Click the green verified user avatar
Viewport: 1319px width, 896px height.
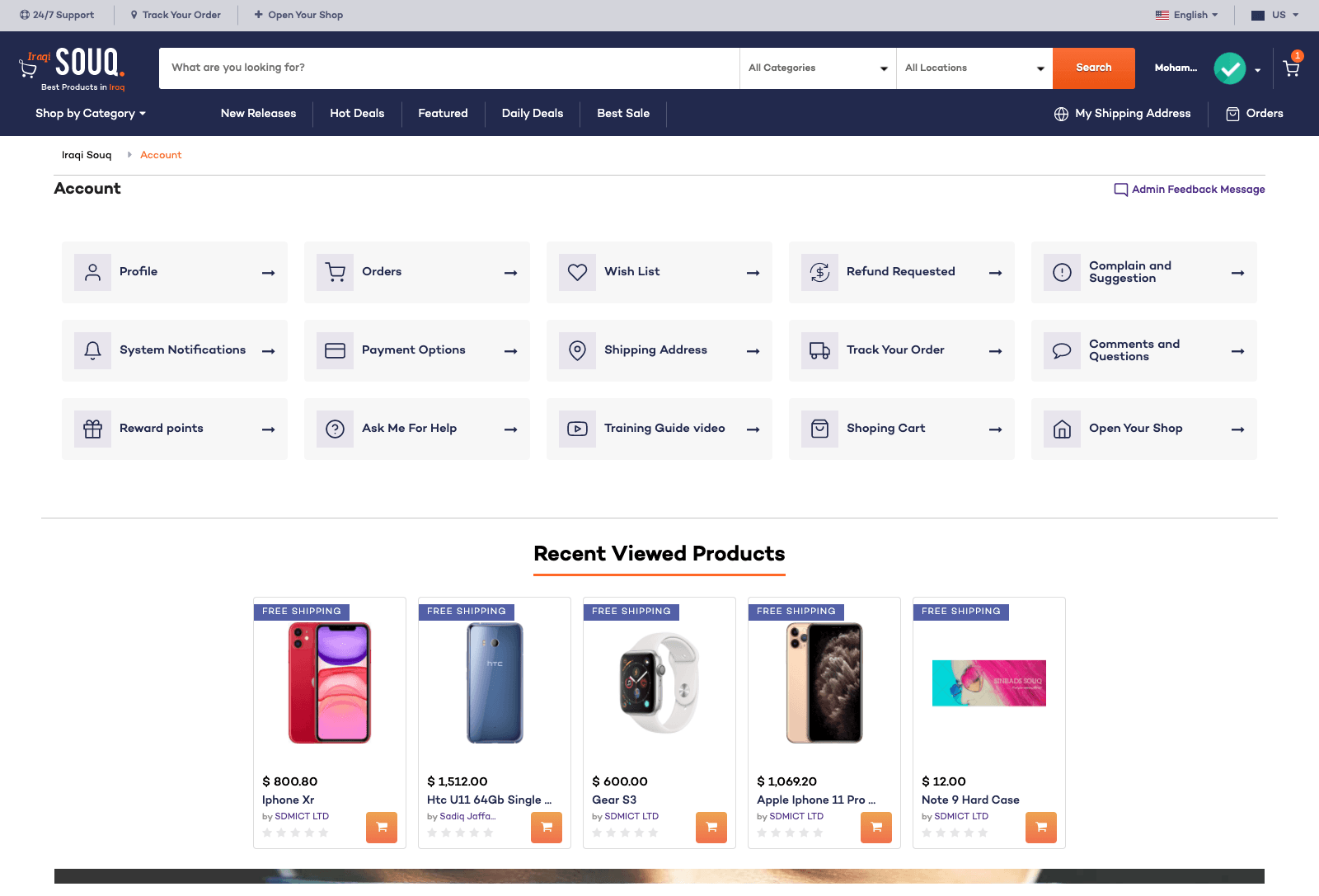click(x=1229, y=68)
